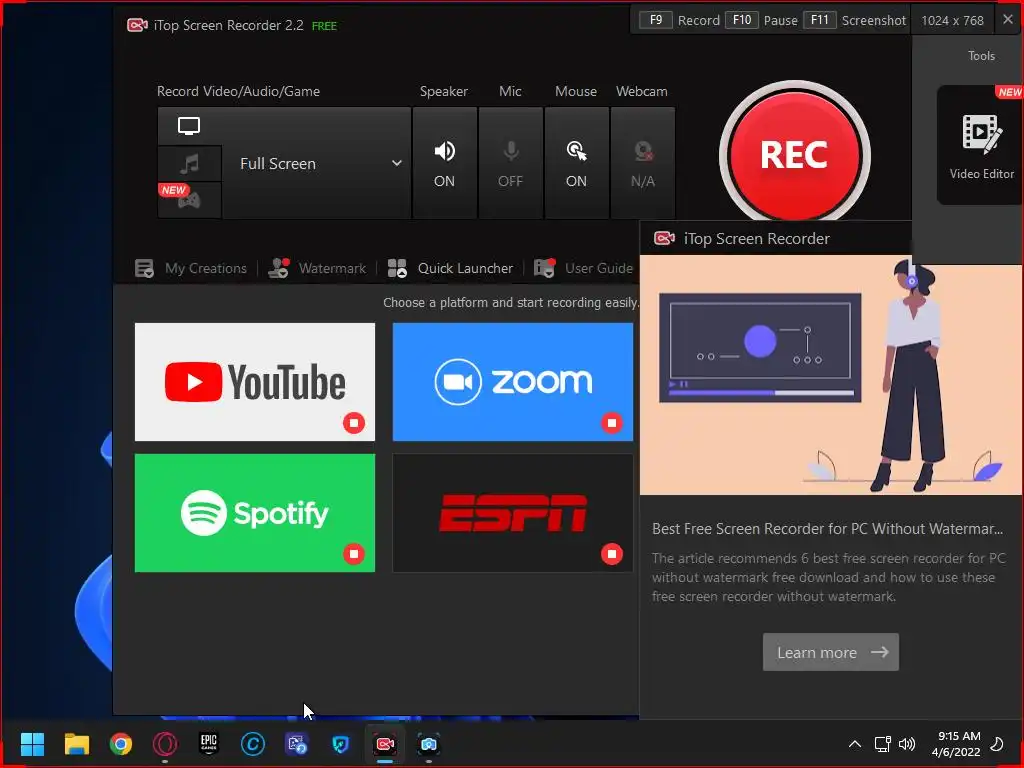Click the 1024 x 768 resolution text
This screenshot has height=768, width=1024.
[952, 20]
